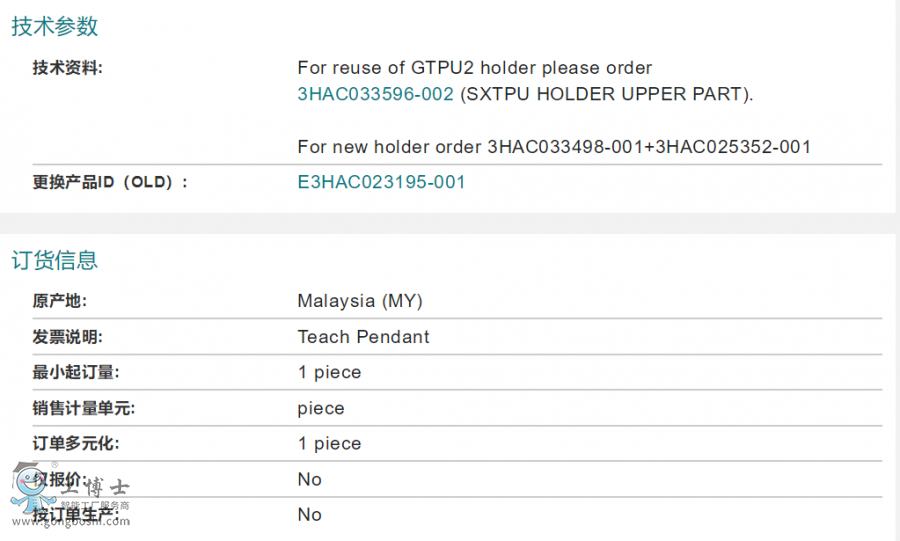The width and height of the screenshot is (900, 541).
Task: Click the 技术参数 section heading
Action: [x=55, y=27]
